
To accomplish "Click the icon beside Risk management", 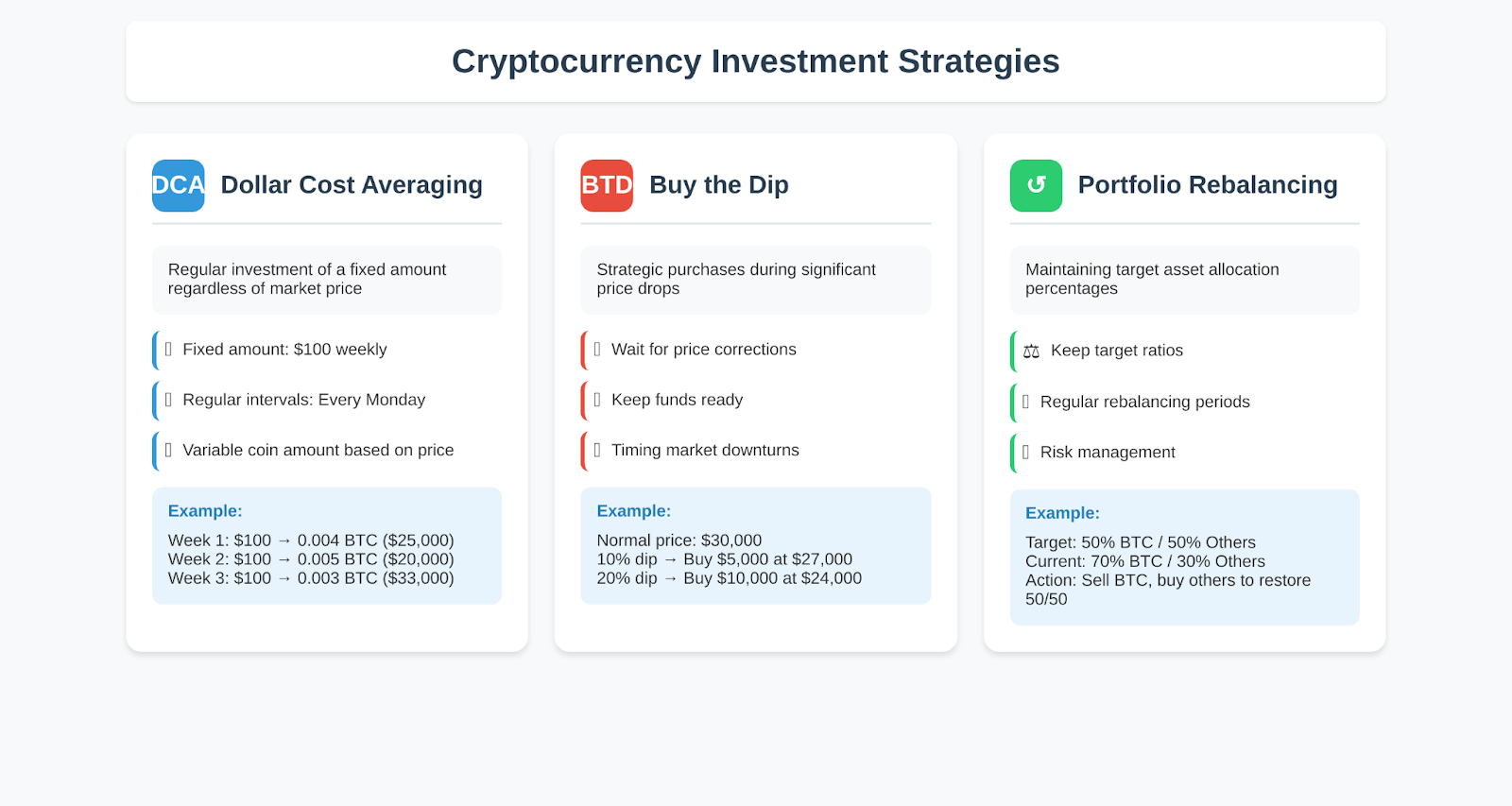I will tap(1025, 453).
